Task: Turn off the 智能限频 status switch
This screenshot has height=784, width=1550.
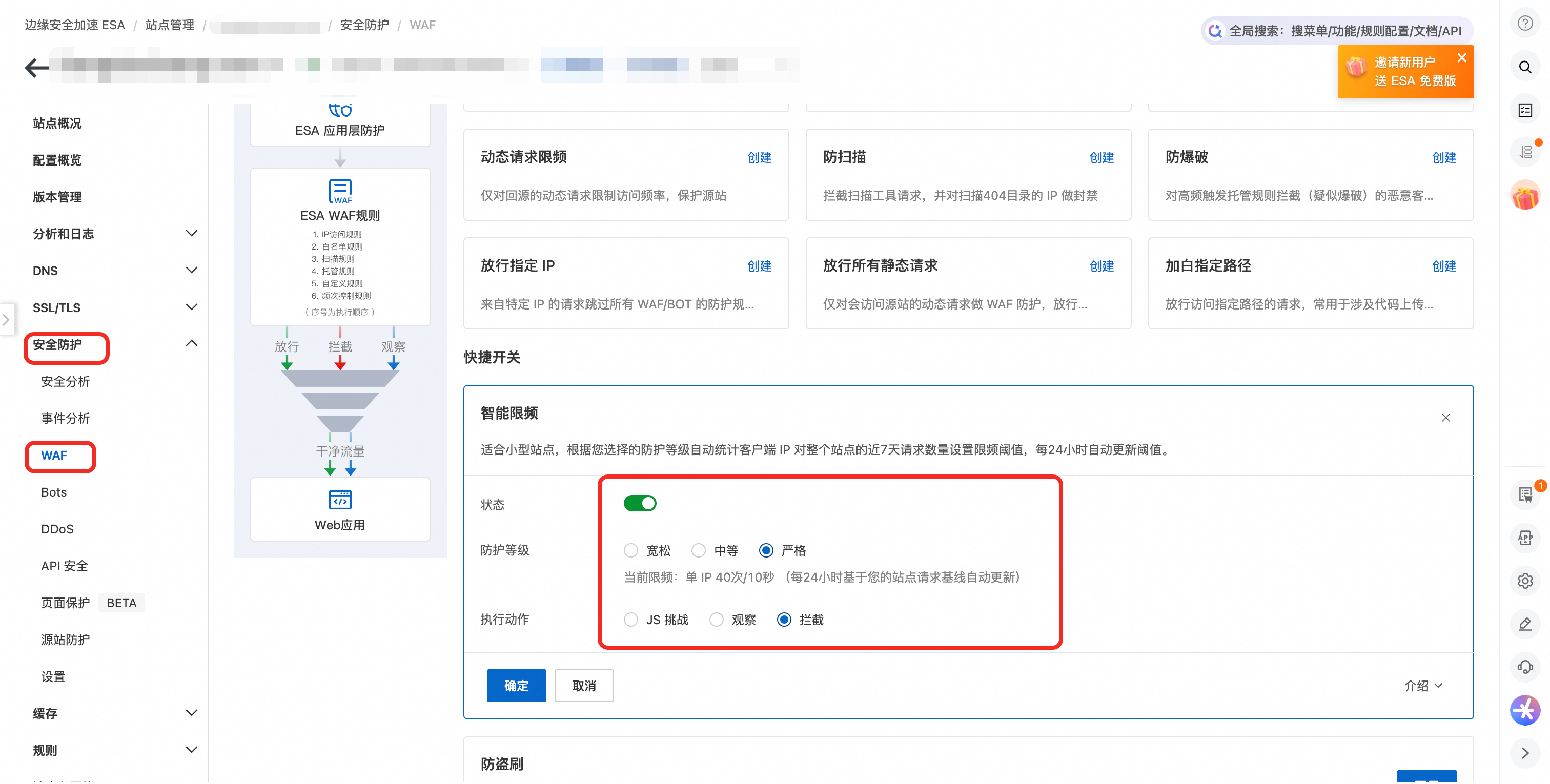Action: pos(640,503)
